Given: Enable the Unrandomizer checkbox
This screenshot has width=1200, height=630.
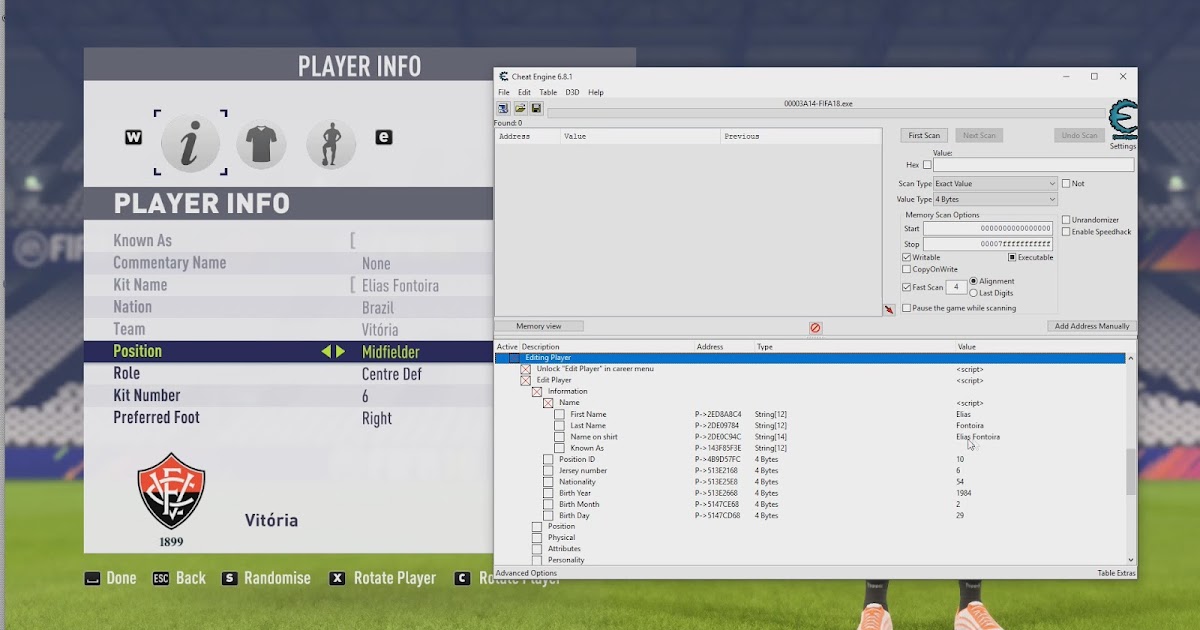Looking at the screenshot, I should pyautogui.click(x=1066, y=220).
